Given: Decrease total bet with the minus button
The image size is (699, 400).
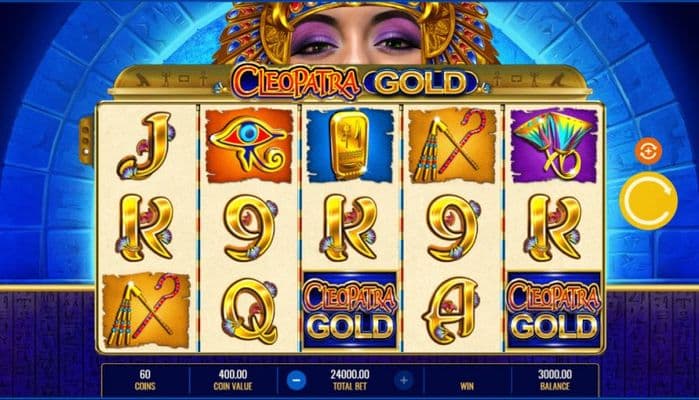Looking at the screenshot, I should click(296, 380).
